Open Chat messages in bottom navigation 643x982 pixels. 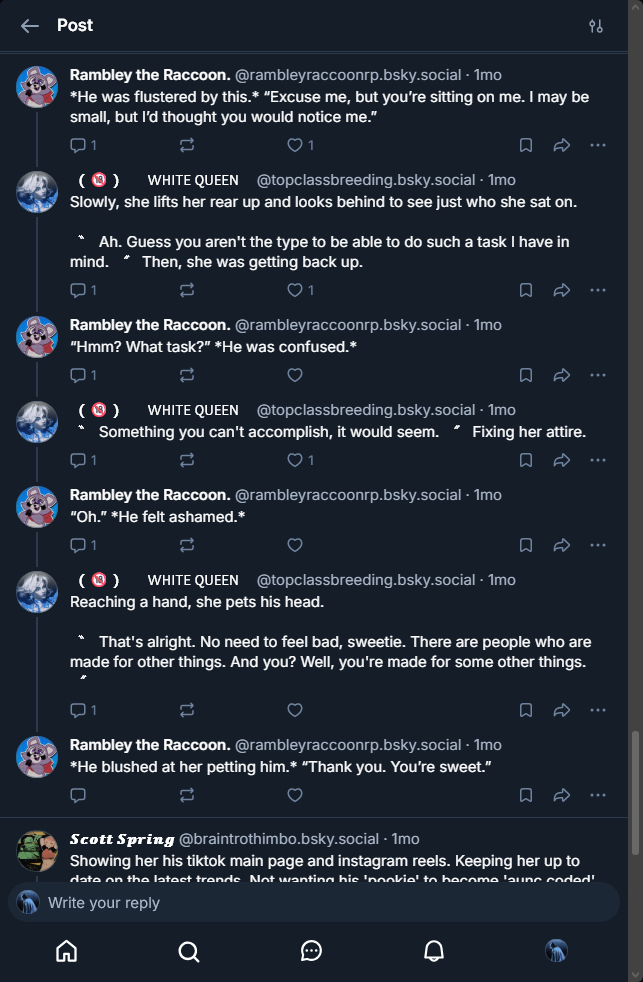(x=311, y=951)
